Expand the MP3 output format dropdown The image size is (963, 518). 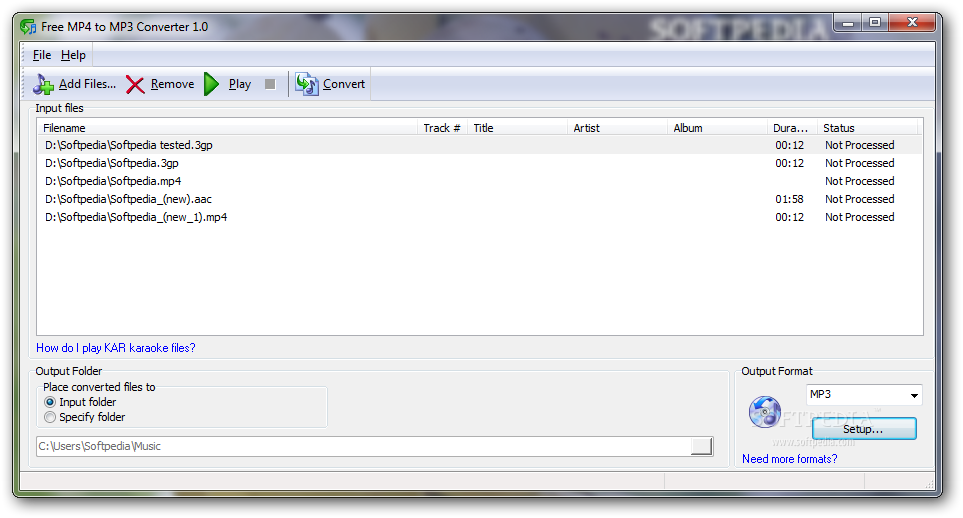(x=914, y=395)
